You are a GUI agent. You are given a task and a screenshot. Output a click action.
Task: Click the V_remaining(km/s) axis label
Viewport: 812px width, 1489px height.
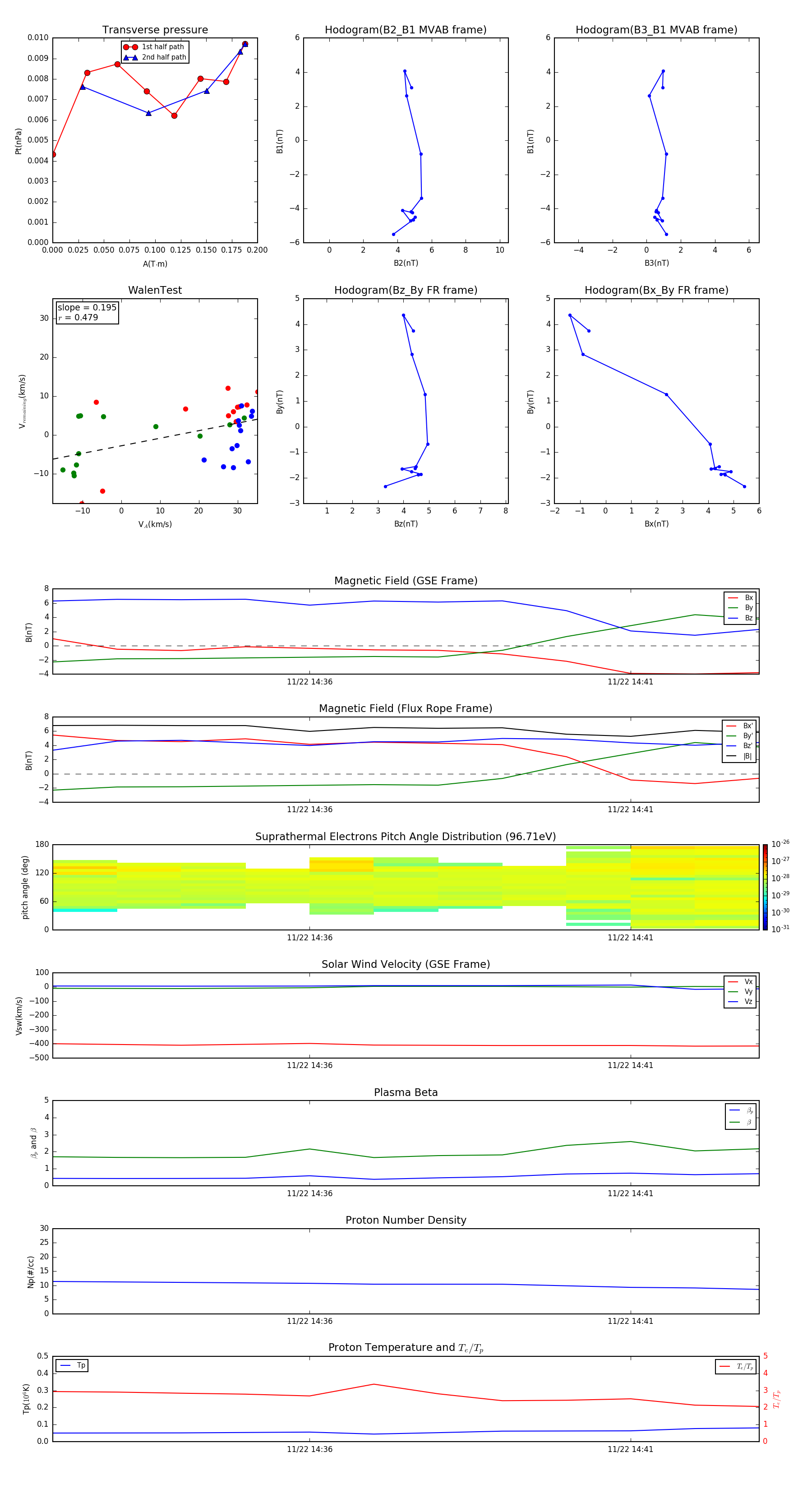tap(23, 401)
